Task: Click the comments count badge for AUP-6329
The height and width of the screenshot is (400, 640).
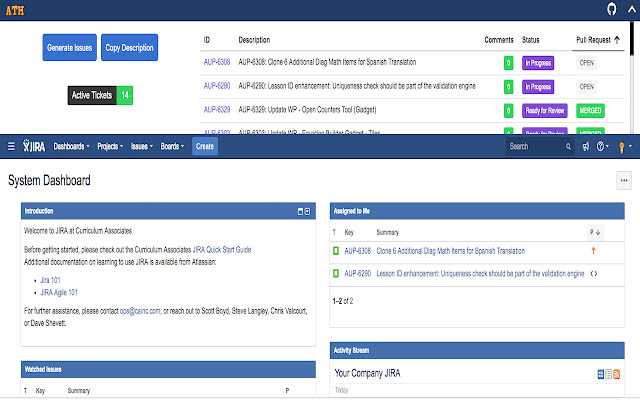Action: point(508,110)
